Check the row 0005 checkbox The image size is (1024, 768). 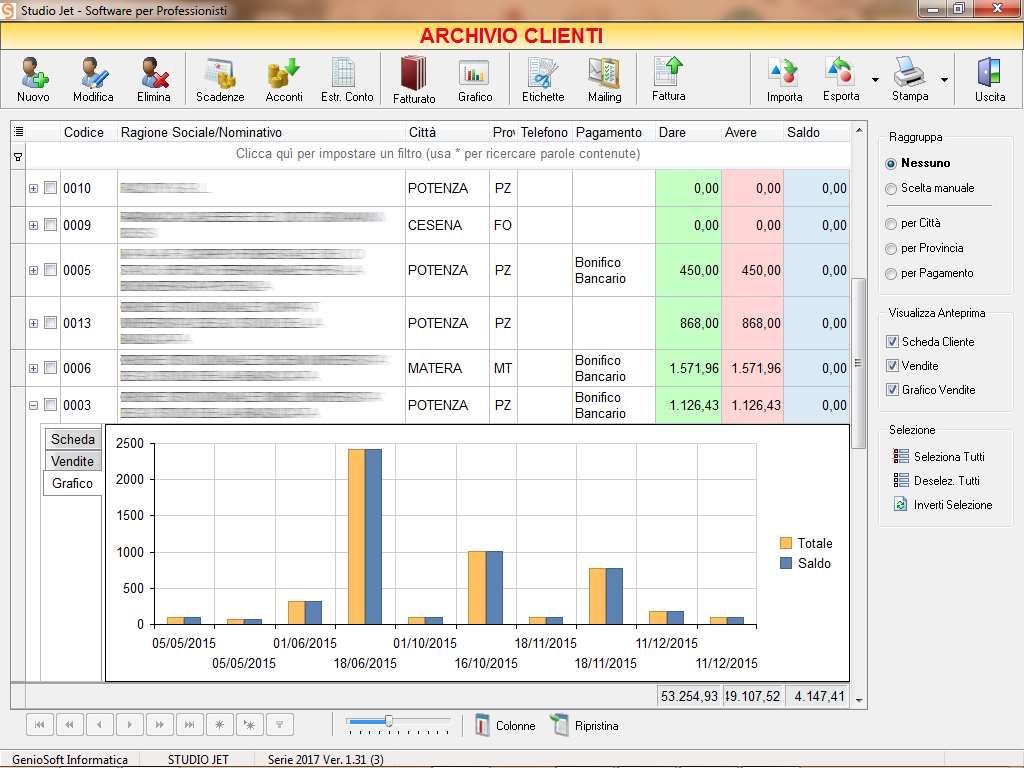click(x=50, y=270)
